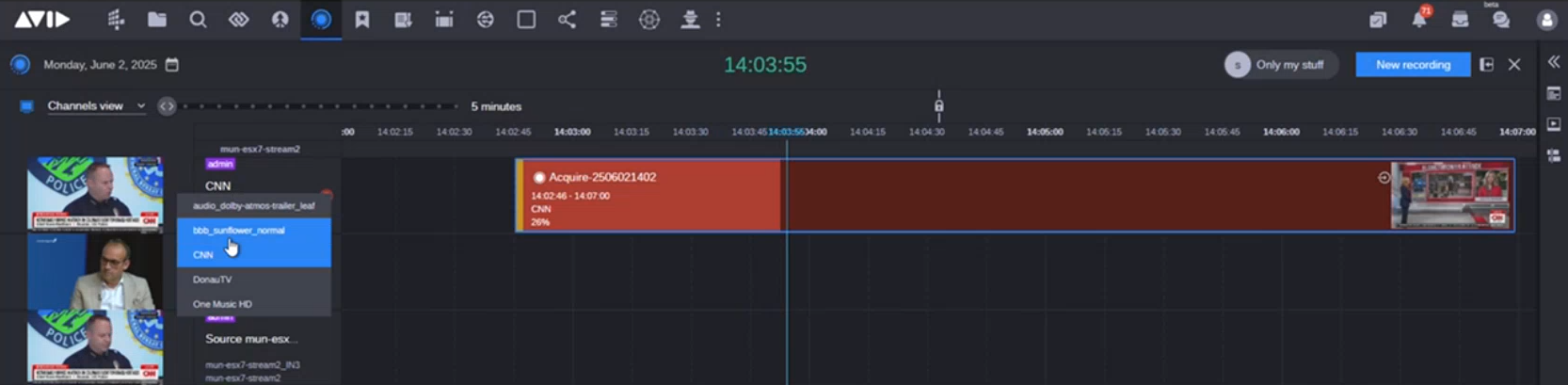Click the dock panel icon next to New recording
Viewport: 1568px width, 385px height.
[x=1487, y=65]
